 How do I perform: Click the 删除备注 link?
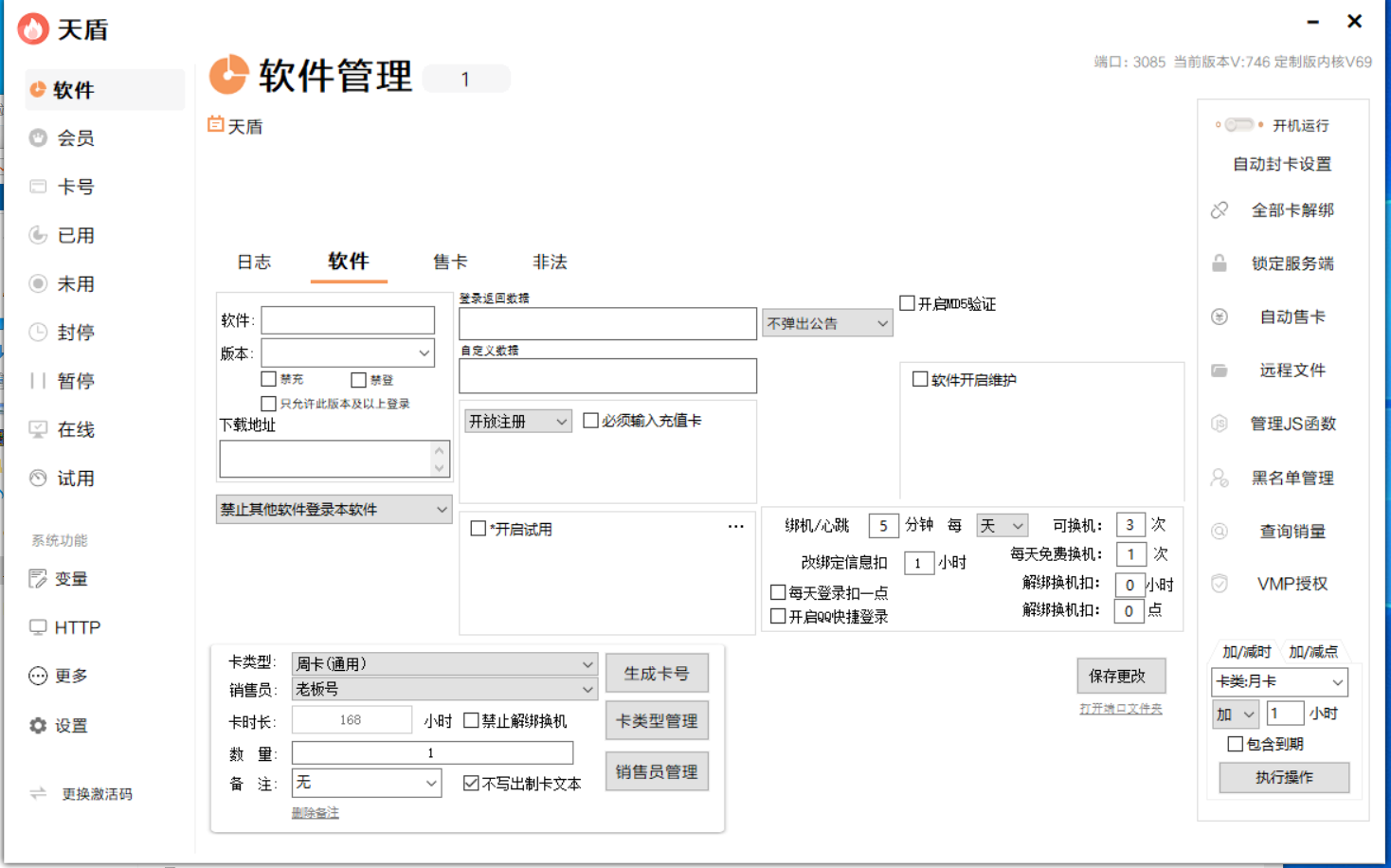click(315, 813)
